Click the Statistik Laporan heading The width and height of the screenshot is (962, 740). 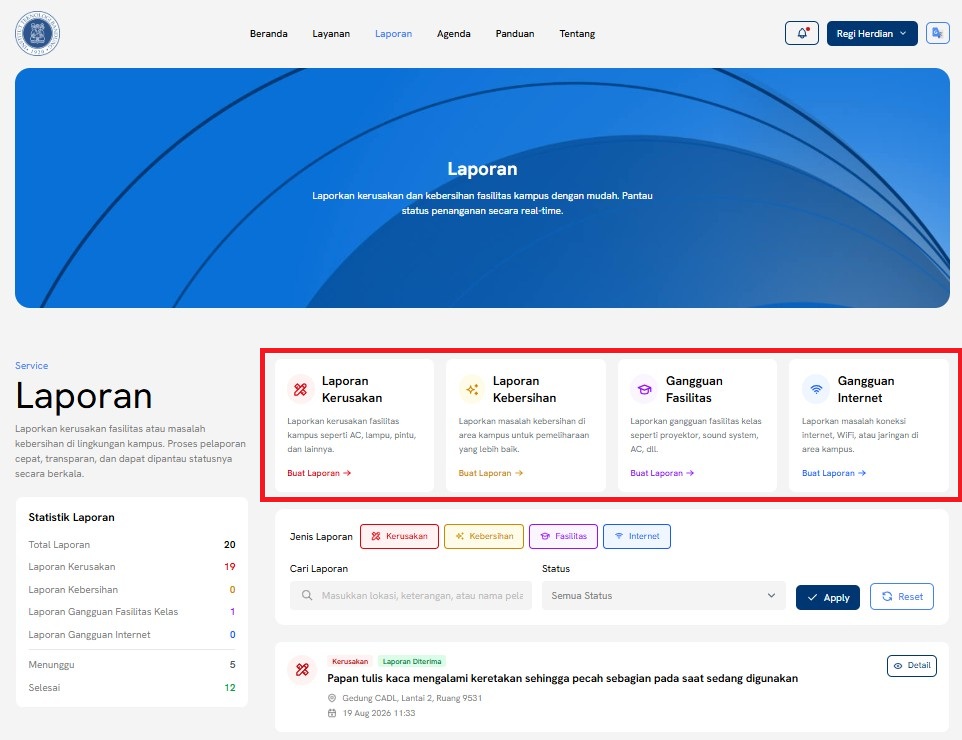pos(71,517)
